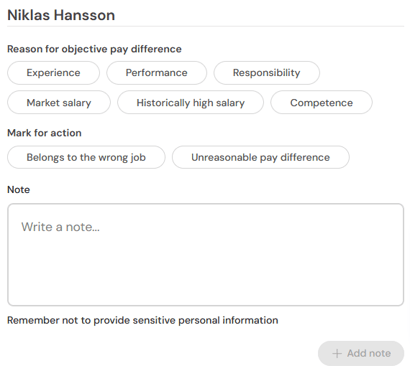This screenshot has height=376, width=410.
Task: Click the Add note text label
Action: point(369,353)
